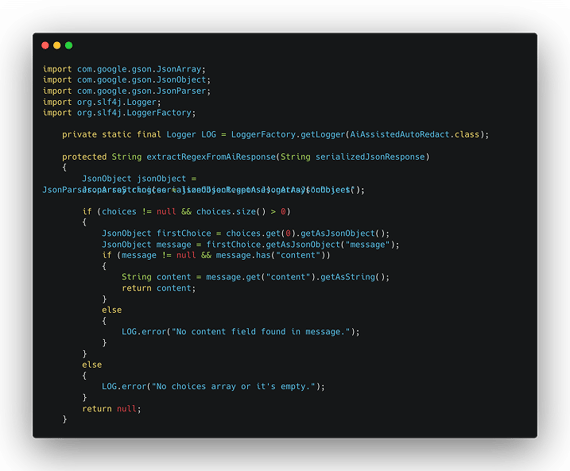Click the "No content field found" error line

tap(240, 332)
